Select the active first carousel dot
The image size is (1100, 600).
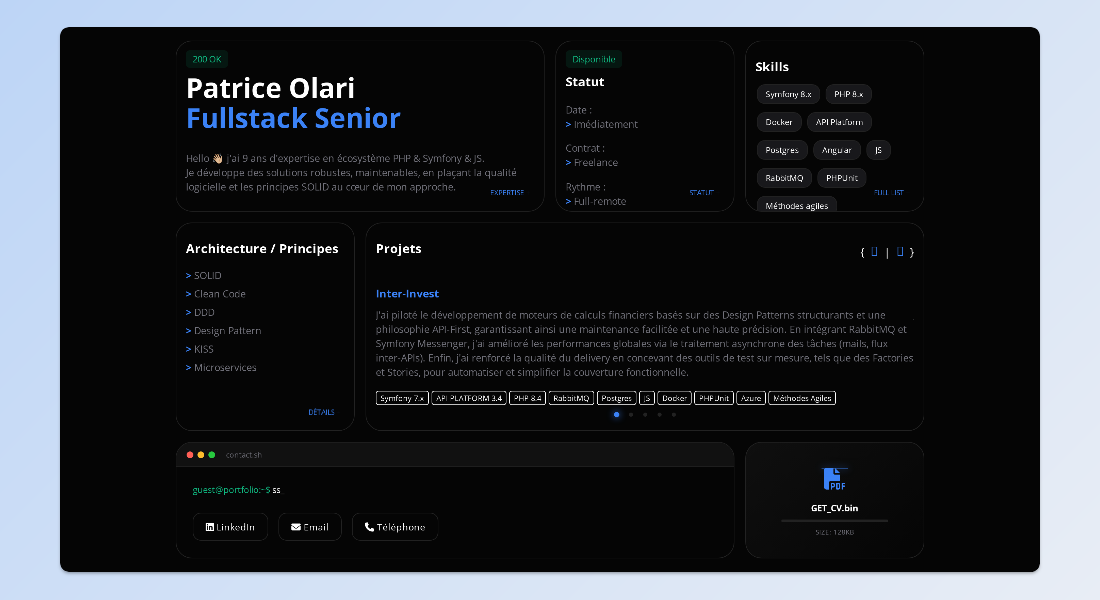point(616,413)
